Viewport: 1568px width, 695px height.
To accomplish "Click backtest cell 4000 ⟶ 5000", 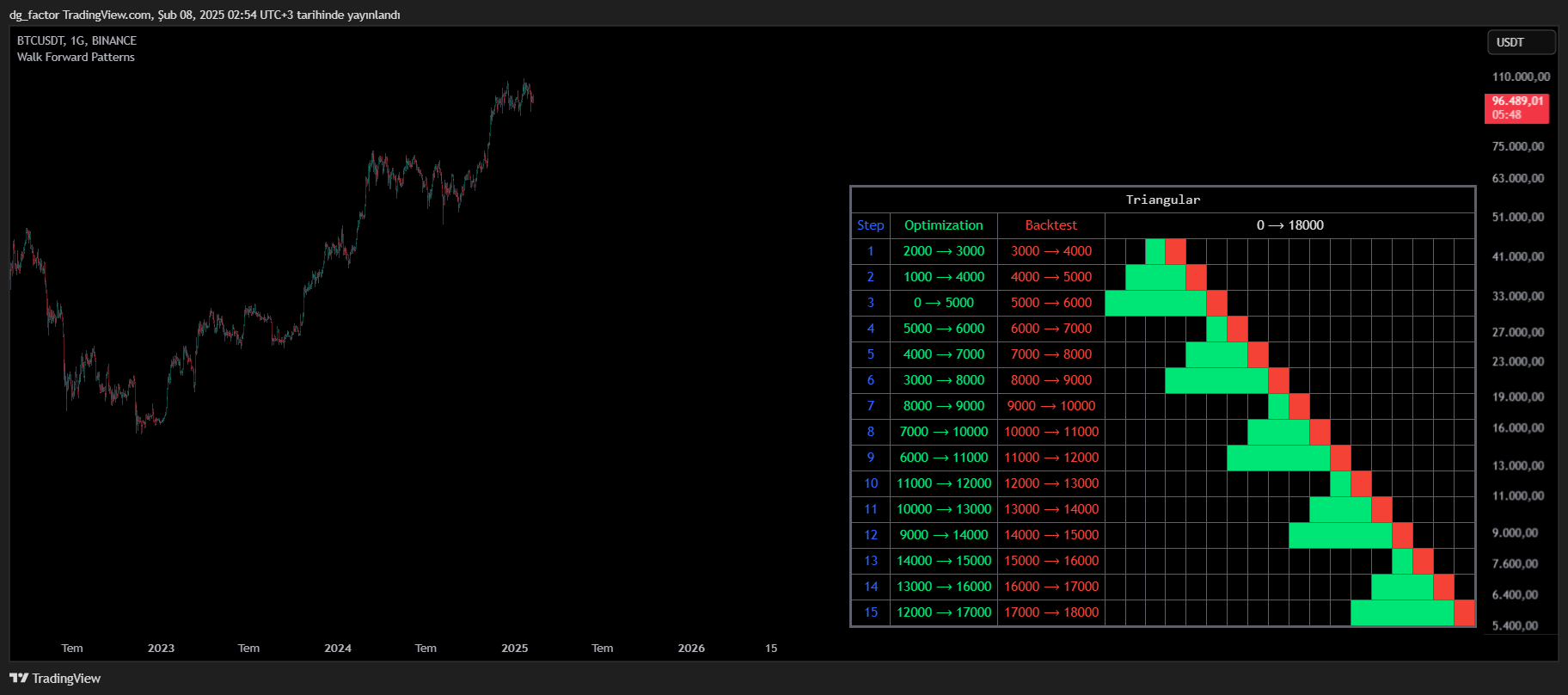I will [x=1051, y=277].
